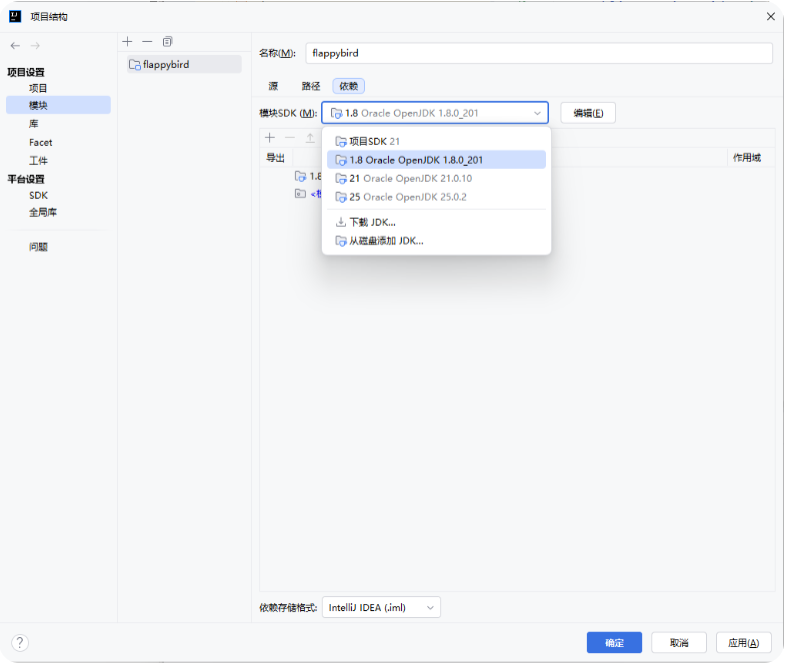
Task: Remove selected module with minus icon
Action: 147,41
